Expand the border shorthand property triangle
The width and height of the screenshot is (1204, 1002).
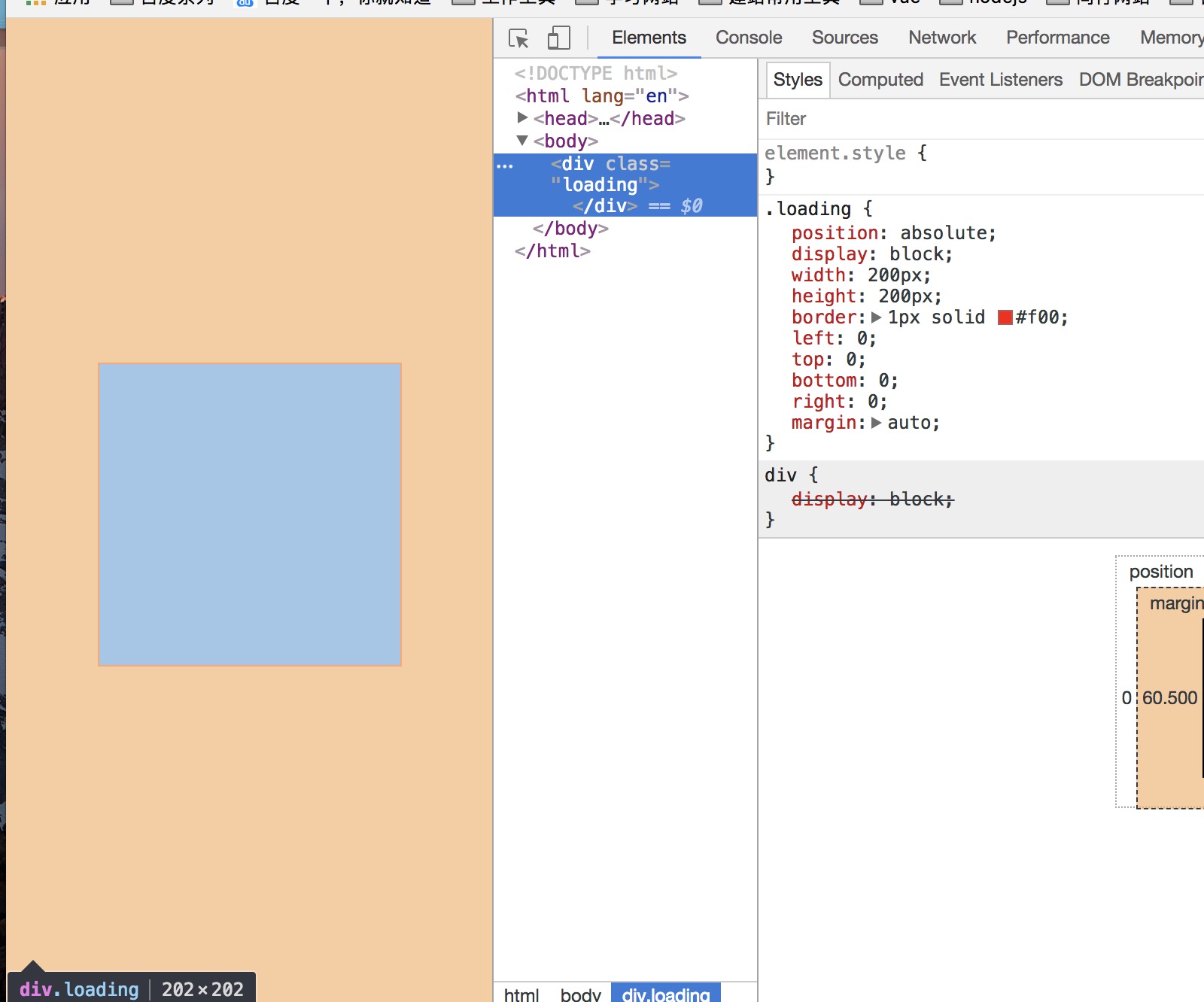876,317
